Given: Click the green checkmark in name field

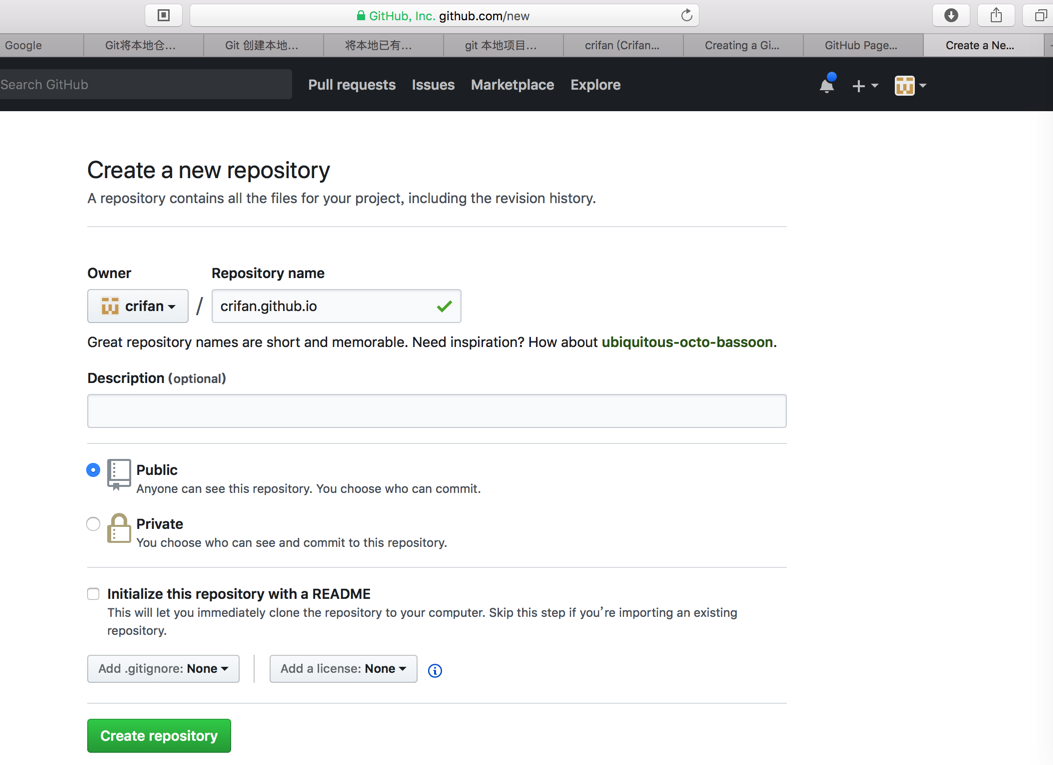Looking at the screenshot, I should point(444,306).
